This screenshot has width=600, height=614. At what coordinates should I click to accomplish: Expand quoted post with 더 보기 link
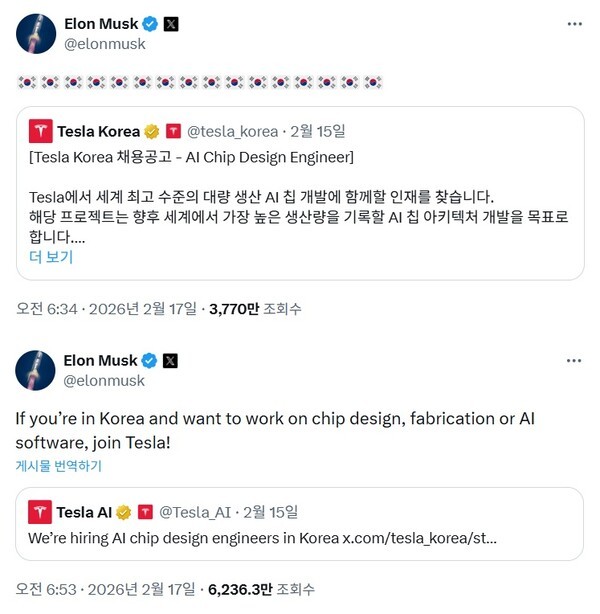coord(51,257)
